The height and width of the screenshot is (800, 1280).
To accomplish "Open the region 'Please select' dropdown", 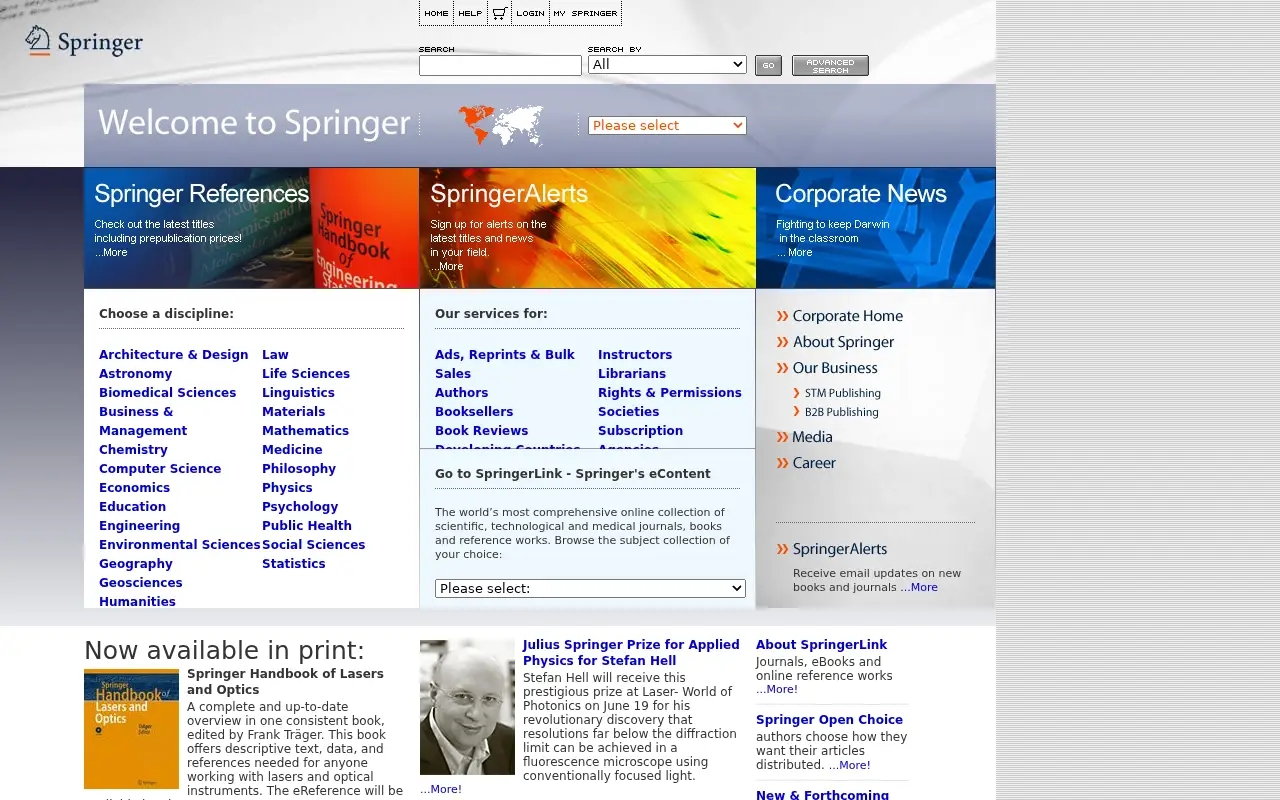I will coord(667,125).
